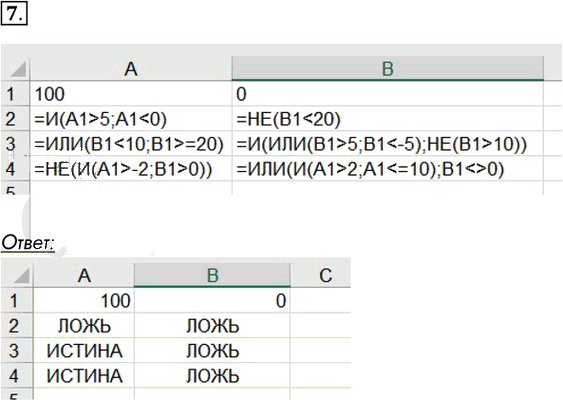Select ЛОЖЬ result in answer cell B4
Viewport: 563px width, 400px height.
pos(212,376)
